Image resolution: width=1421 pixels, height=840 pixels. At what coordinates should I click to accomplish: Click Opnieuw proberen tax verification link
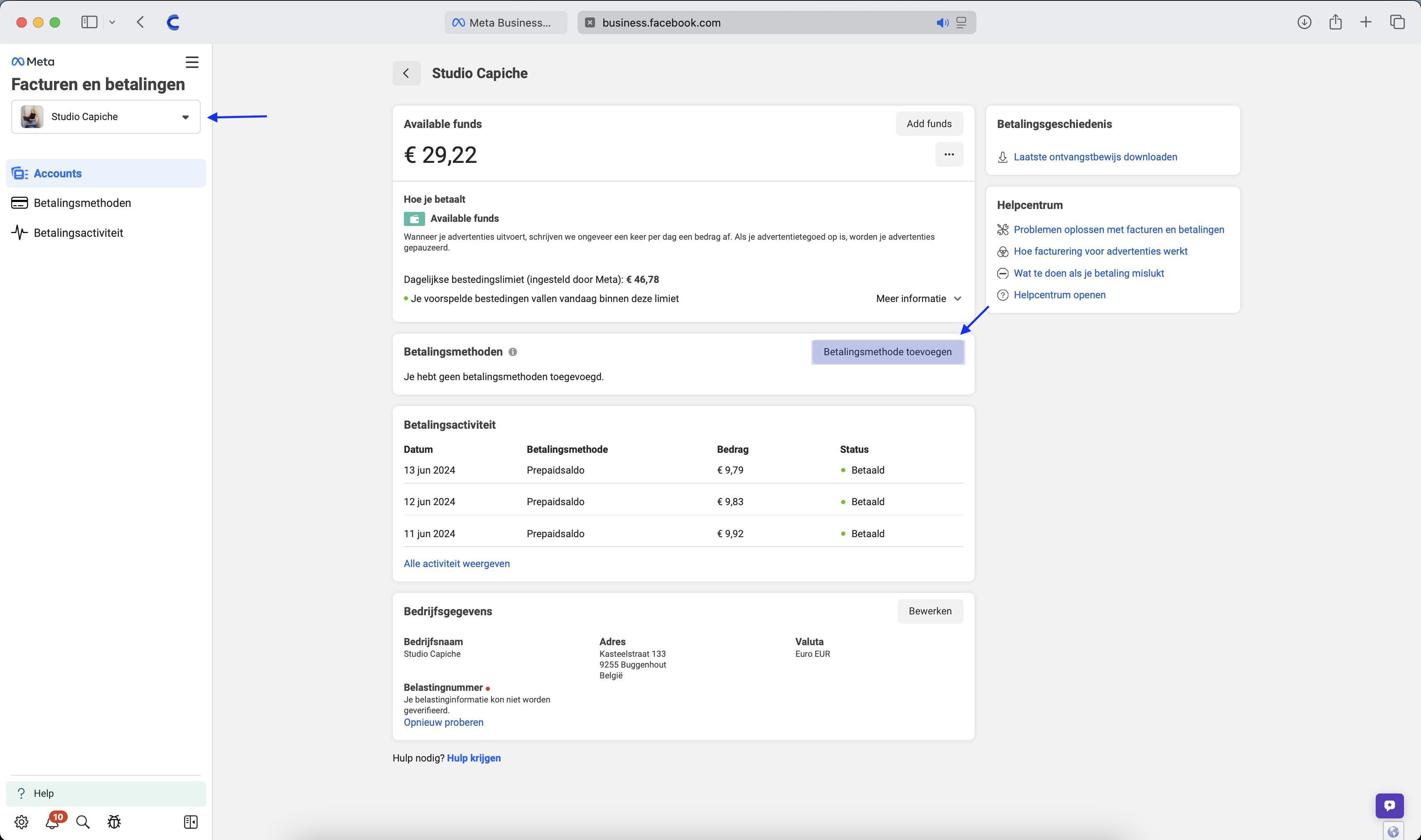coord(443,722)
